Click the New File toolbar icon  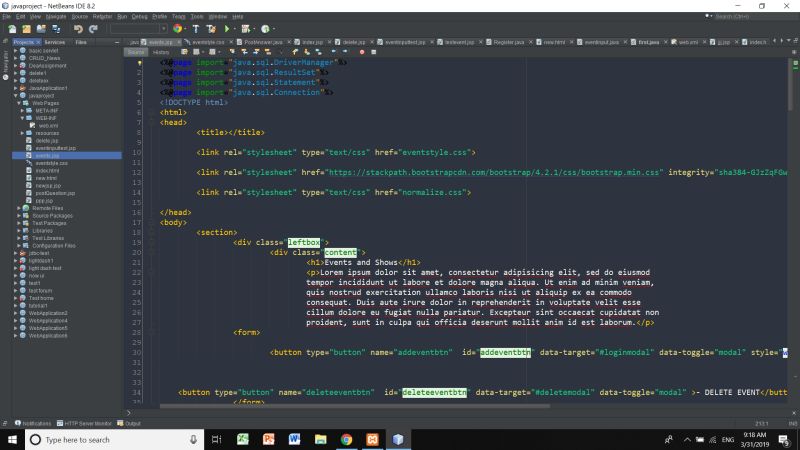(x=12, y=29)
